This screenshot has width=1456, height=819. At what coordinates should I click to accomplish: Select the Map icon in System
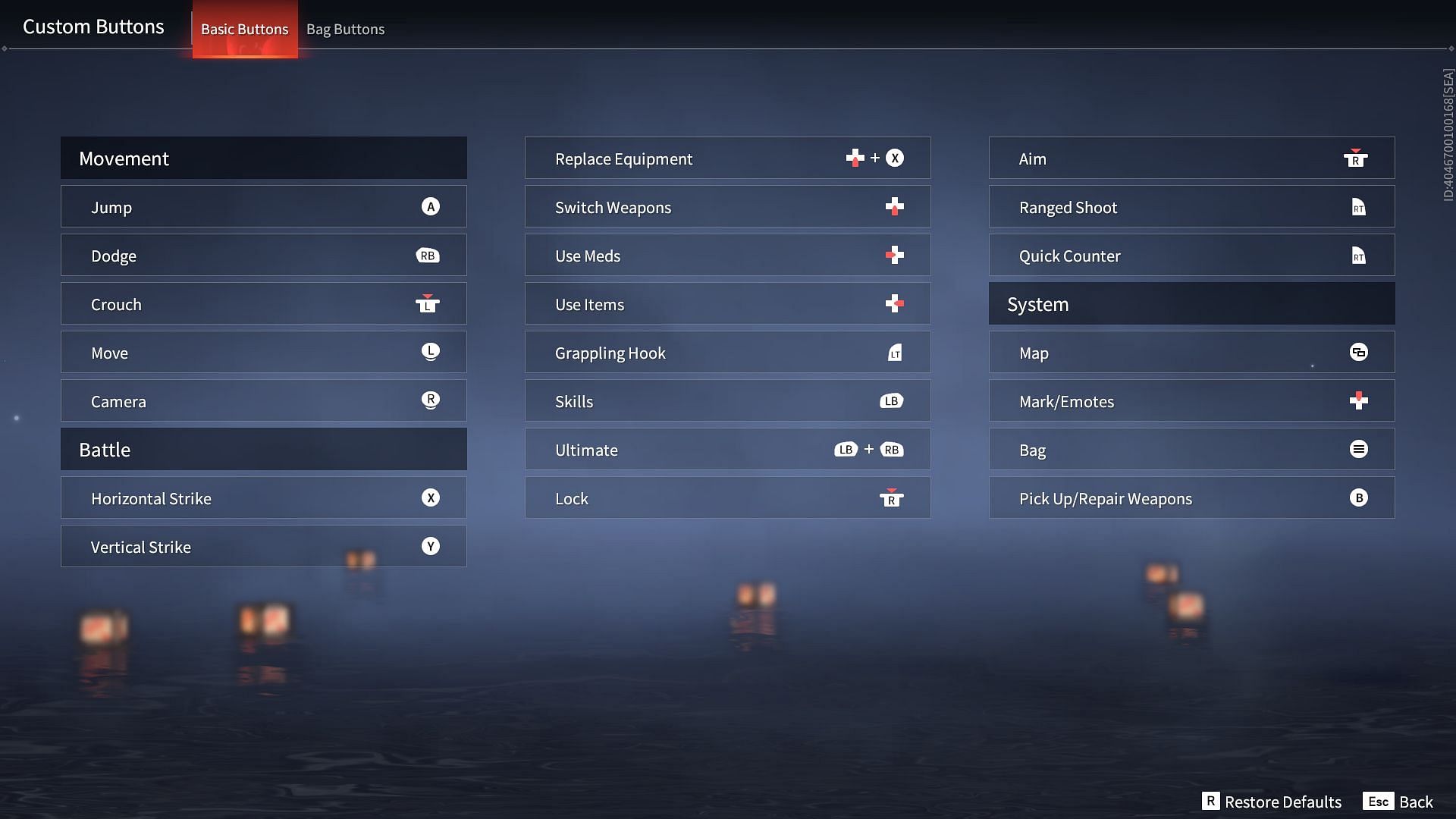click(1358, 351)
